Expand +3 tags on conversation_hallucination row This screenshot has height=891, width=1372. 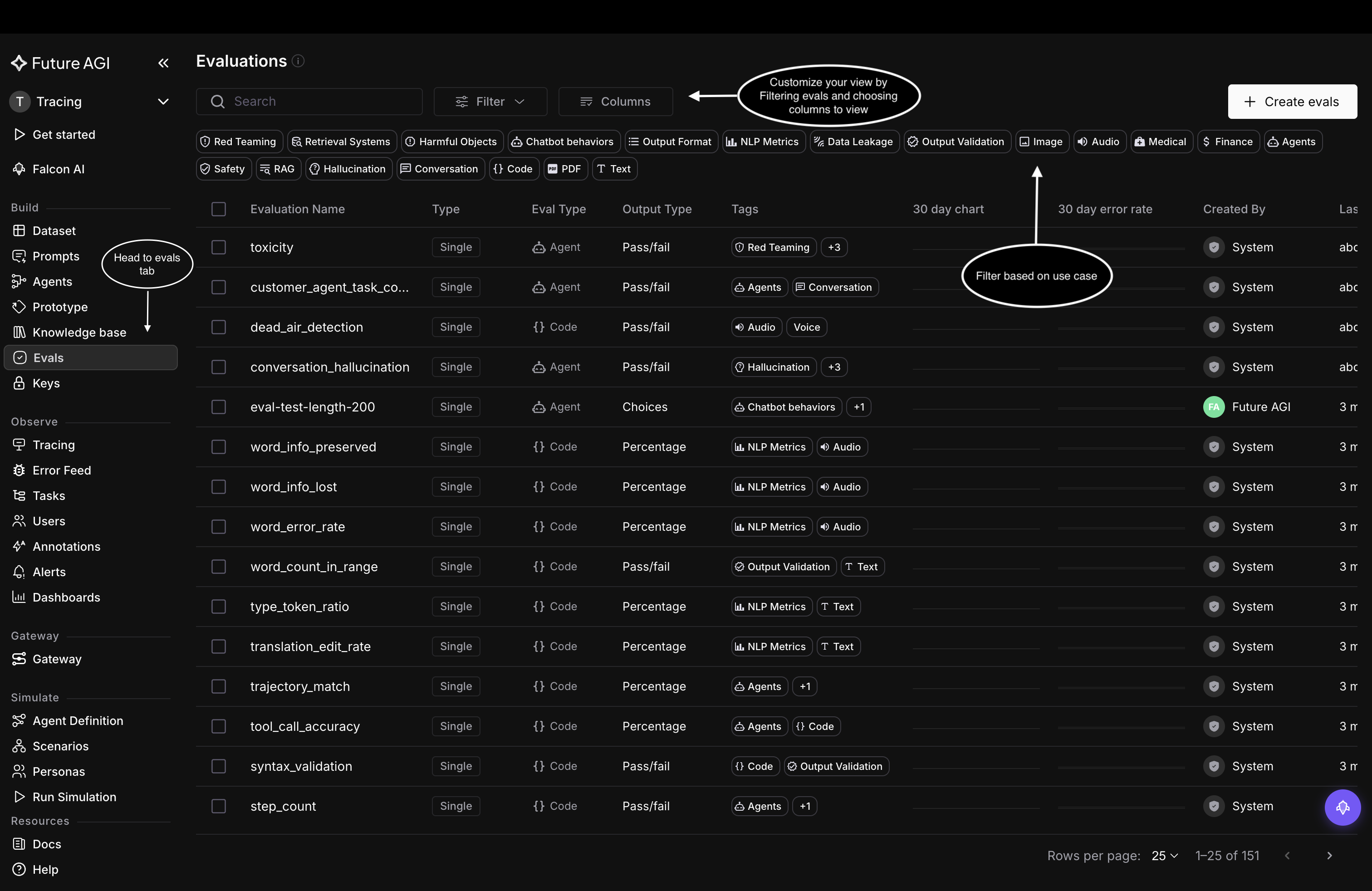(833, 367)
